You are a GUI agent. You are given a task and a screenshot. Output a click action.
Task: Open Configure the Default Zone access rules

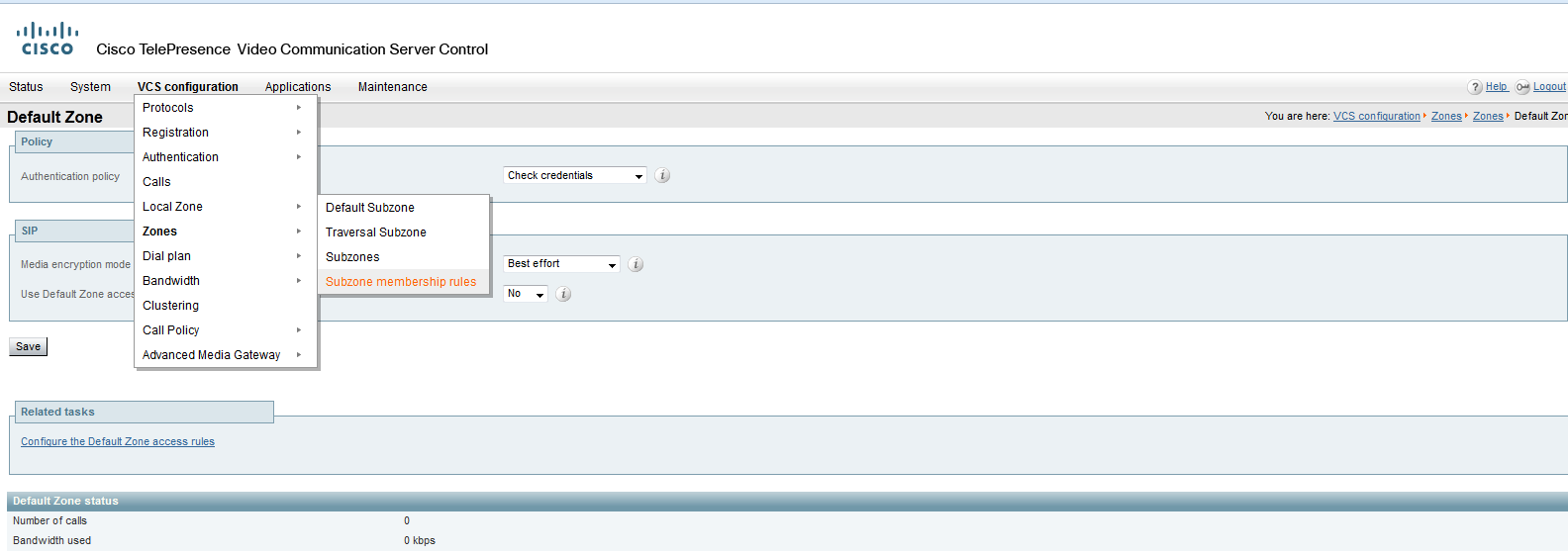click(118, 442)
